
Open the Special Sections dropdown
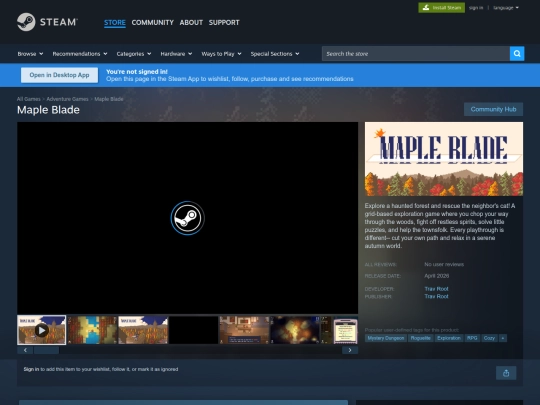[275, 54]
